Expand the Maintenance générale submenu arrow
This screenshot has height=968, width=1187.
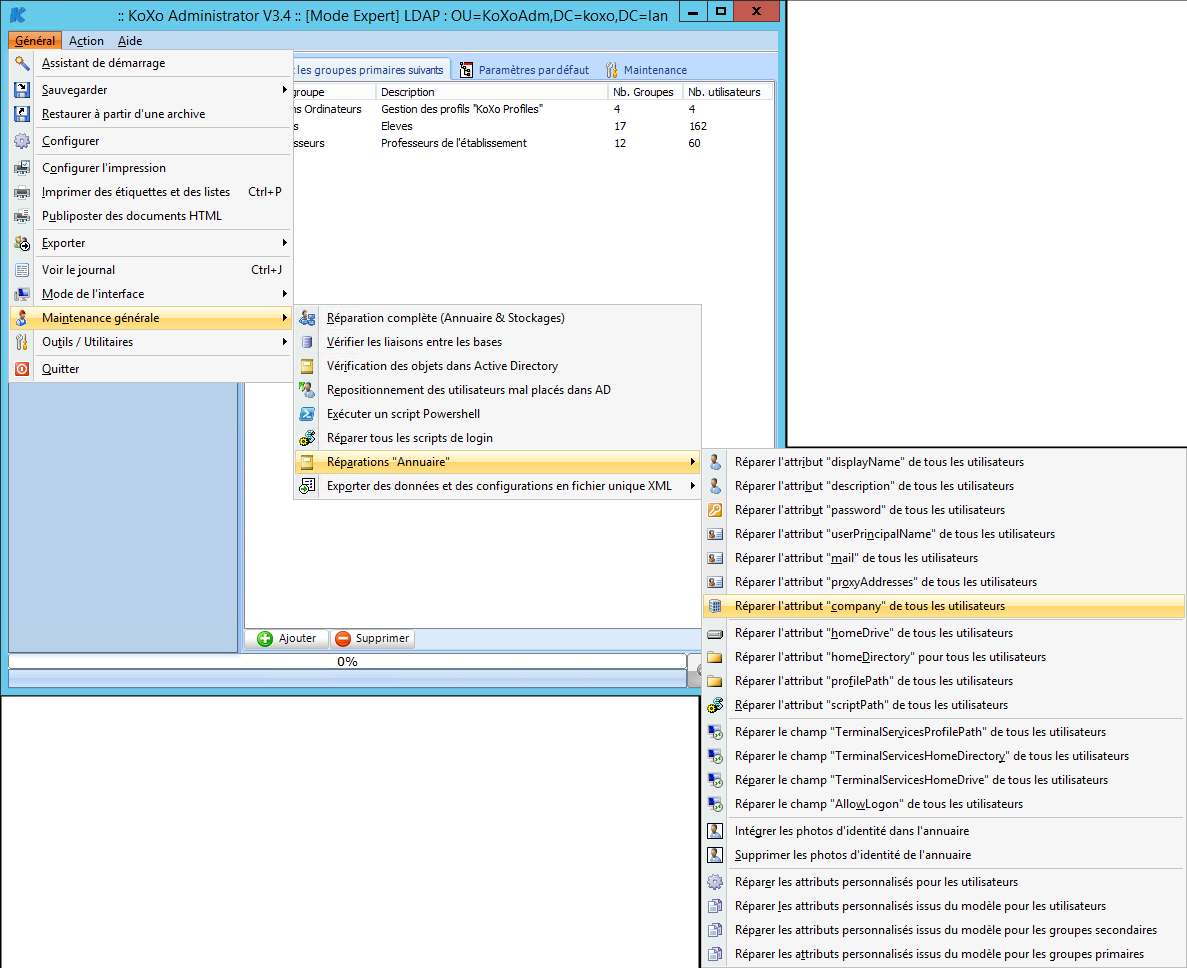pos(285,318)
